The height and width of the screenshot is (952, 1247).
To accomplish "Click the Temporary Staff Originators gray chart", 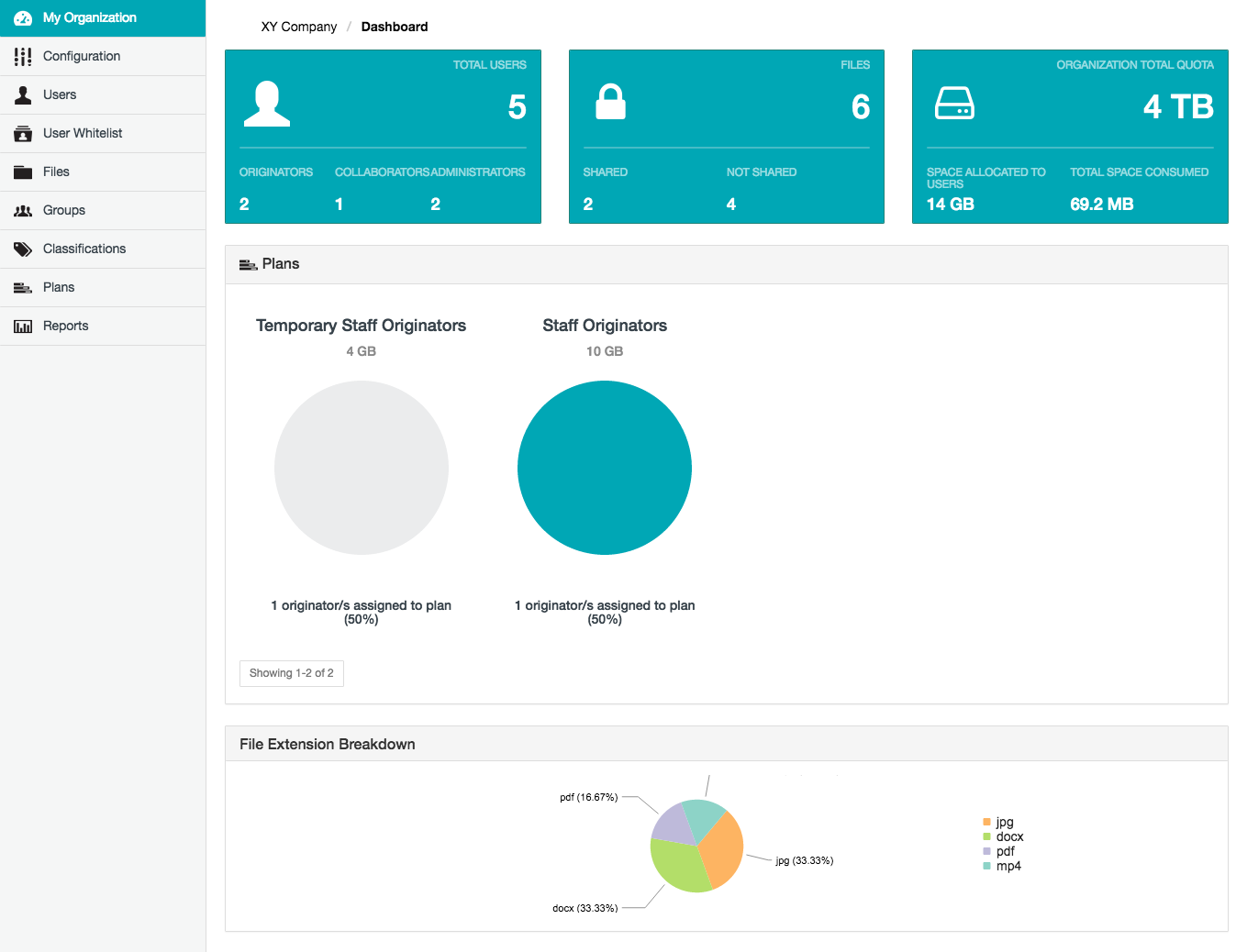I will [361, 468].
